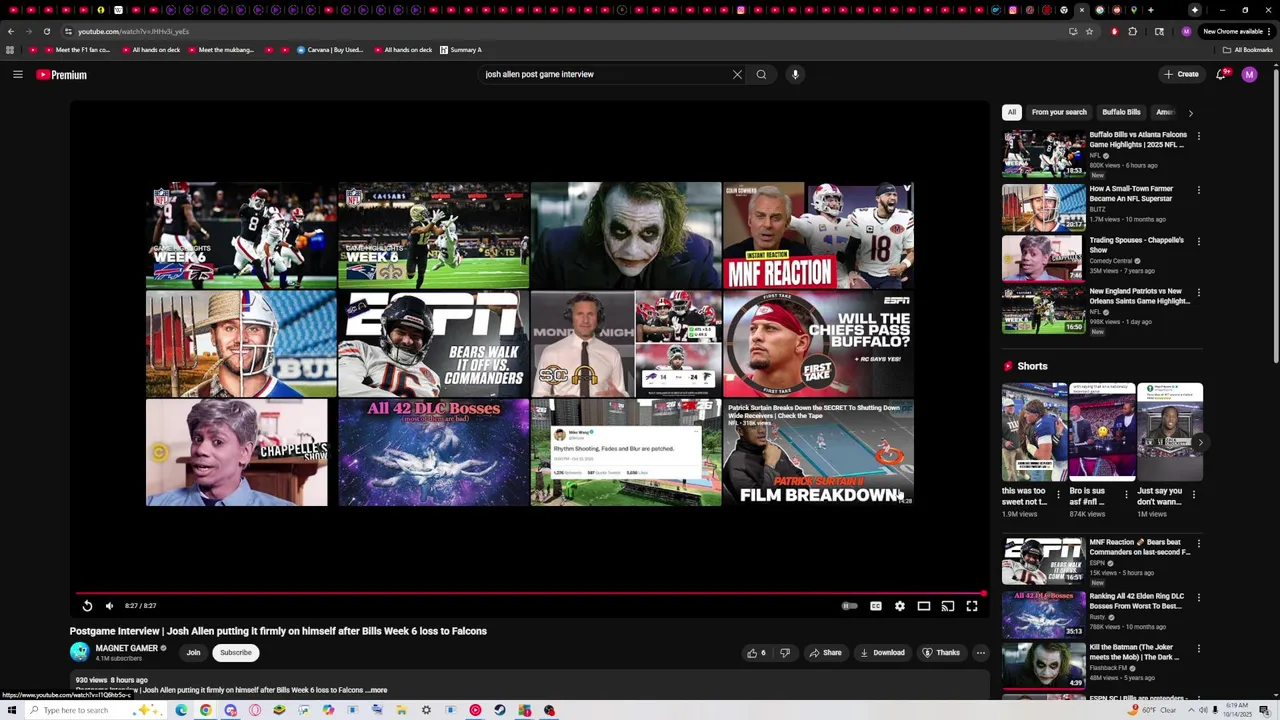Go to YouTube Premium home logo
The height and width of the screenshot is (720, 1280).
click(x=62, y=75)
